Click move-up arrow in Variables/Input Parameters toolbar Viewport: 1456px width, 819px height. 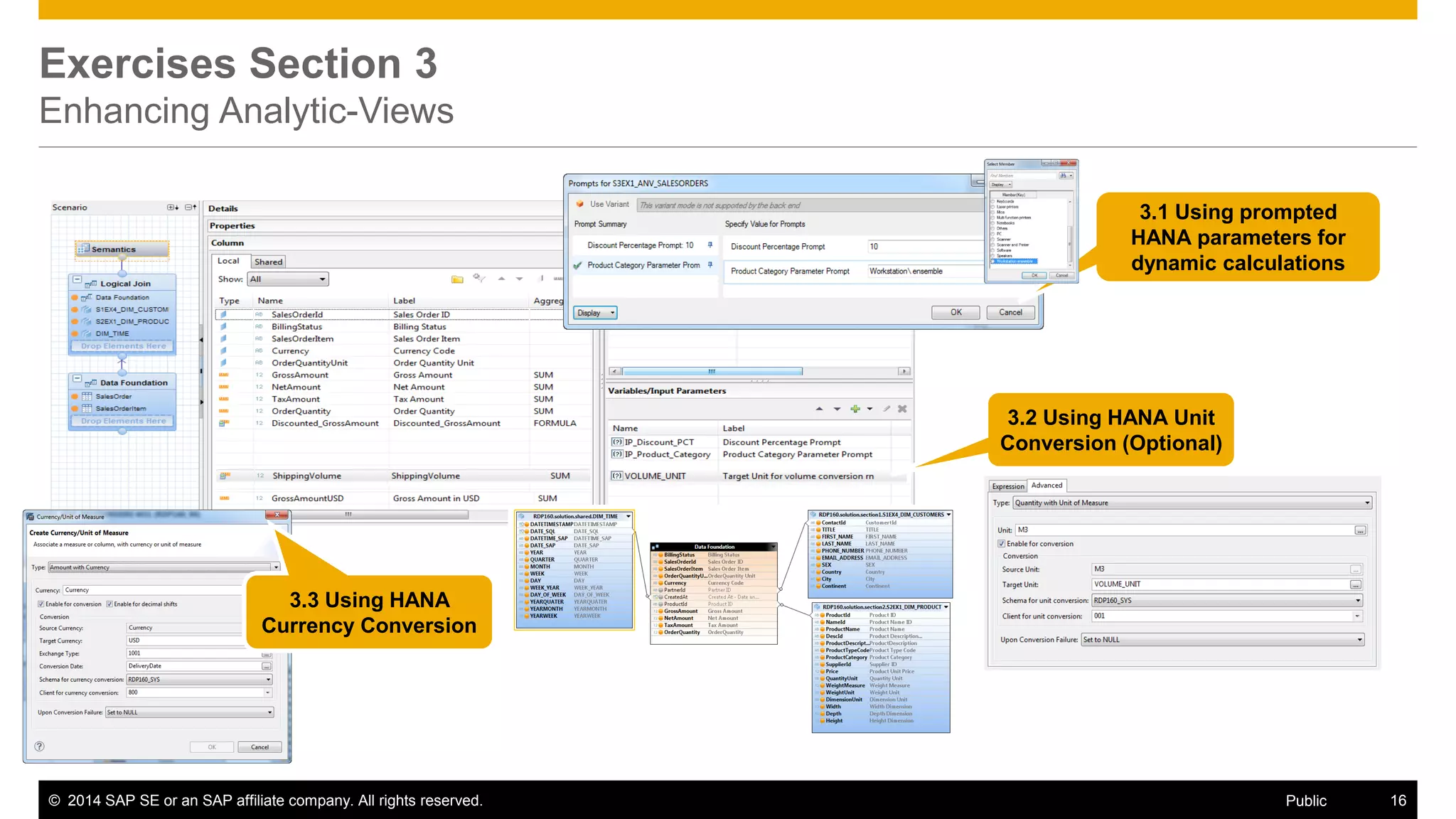pyautogui.click(x=819, y=409)
